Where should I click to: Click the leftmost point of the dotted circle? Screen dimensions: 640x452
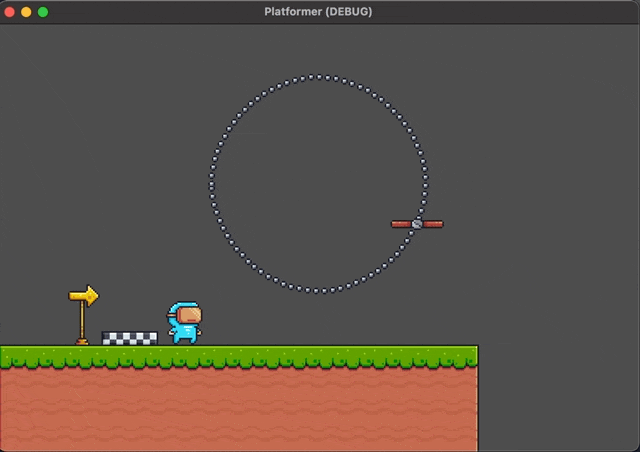[211, 184]
